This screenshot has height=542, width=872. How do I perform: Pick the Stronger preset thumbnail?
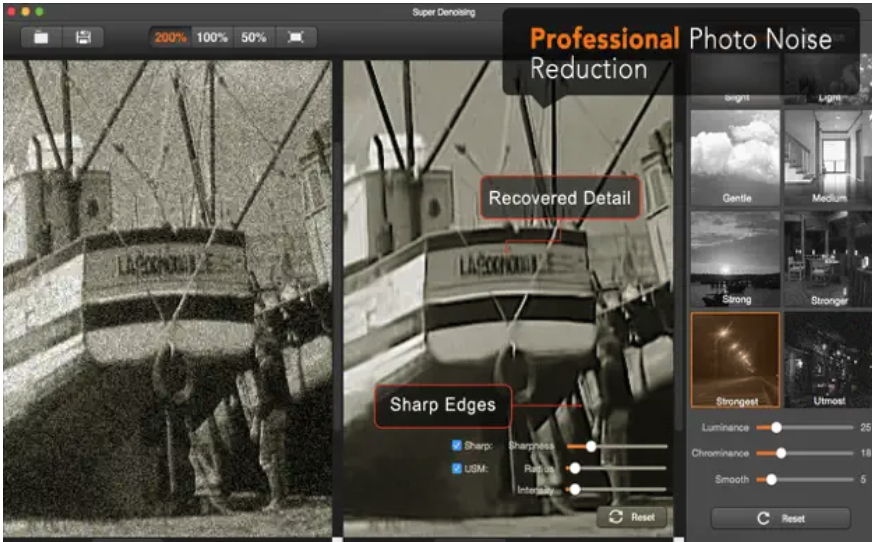point(827,258)
